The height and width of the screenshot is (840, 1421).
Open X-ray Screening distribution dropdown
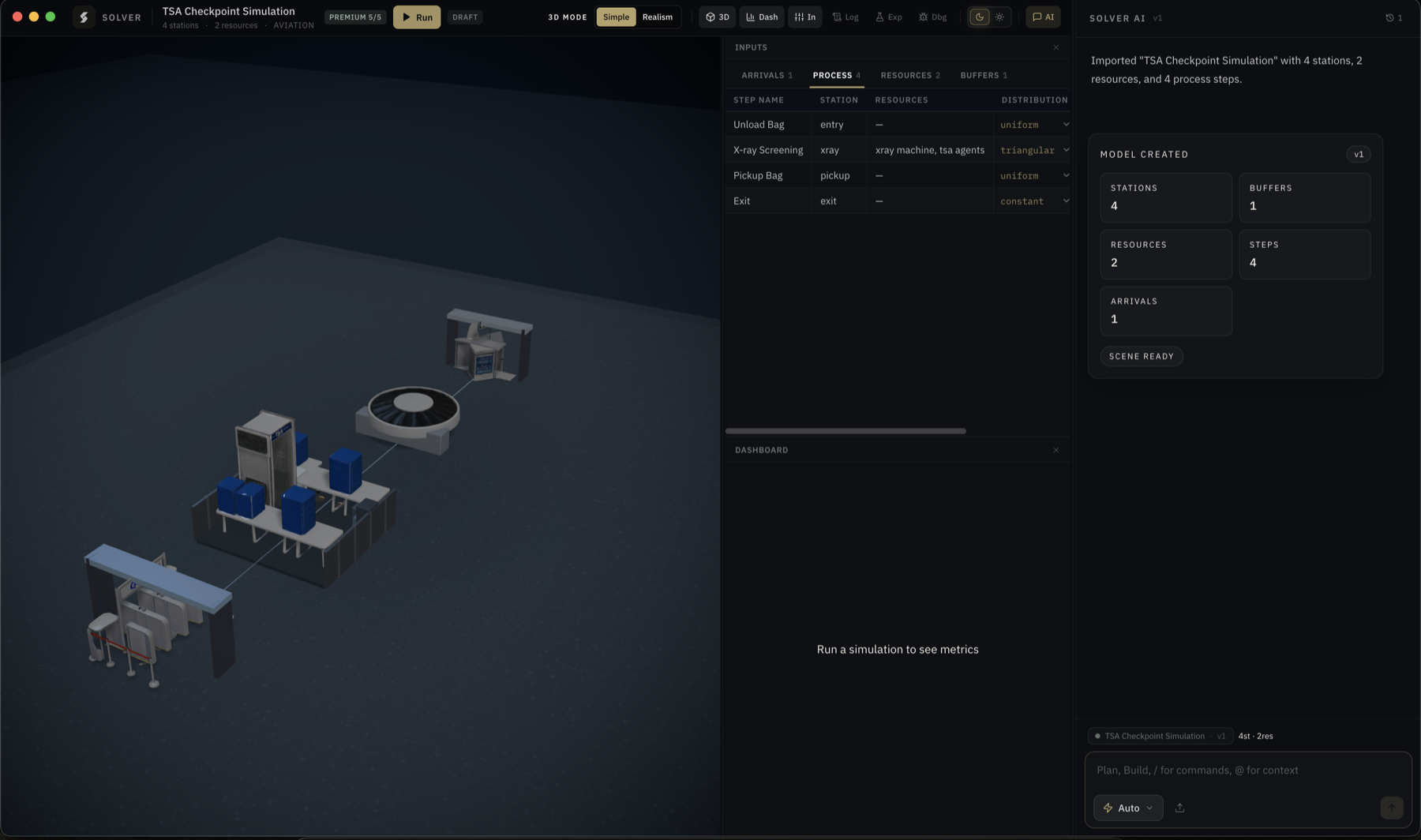tap(1034, 150)
